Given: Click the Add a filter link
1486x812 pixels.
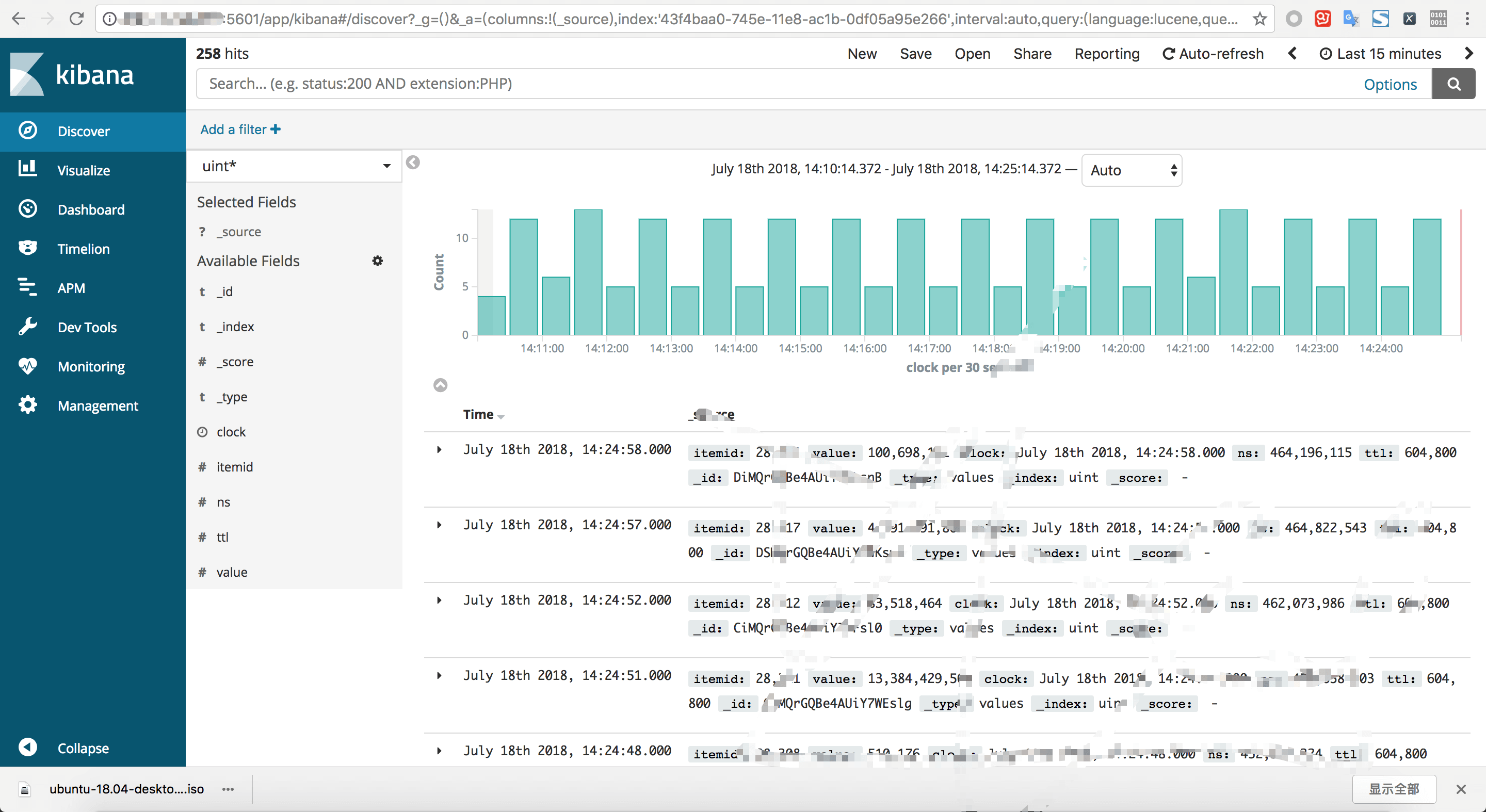Looking at the screenshot, I should pos(240,129).
